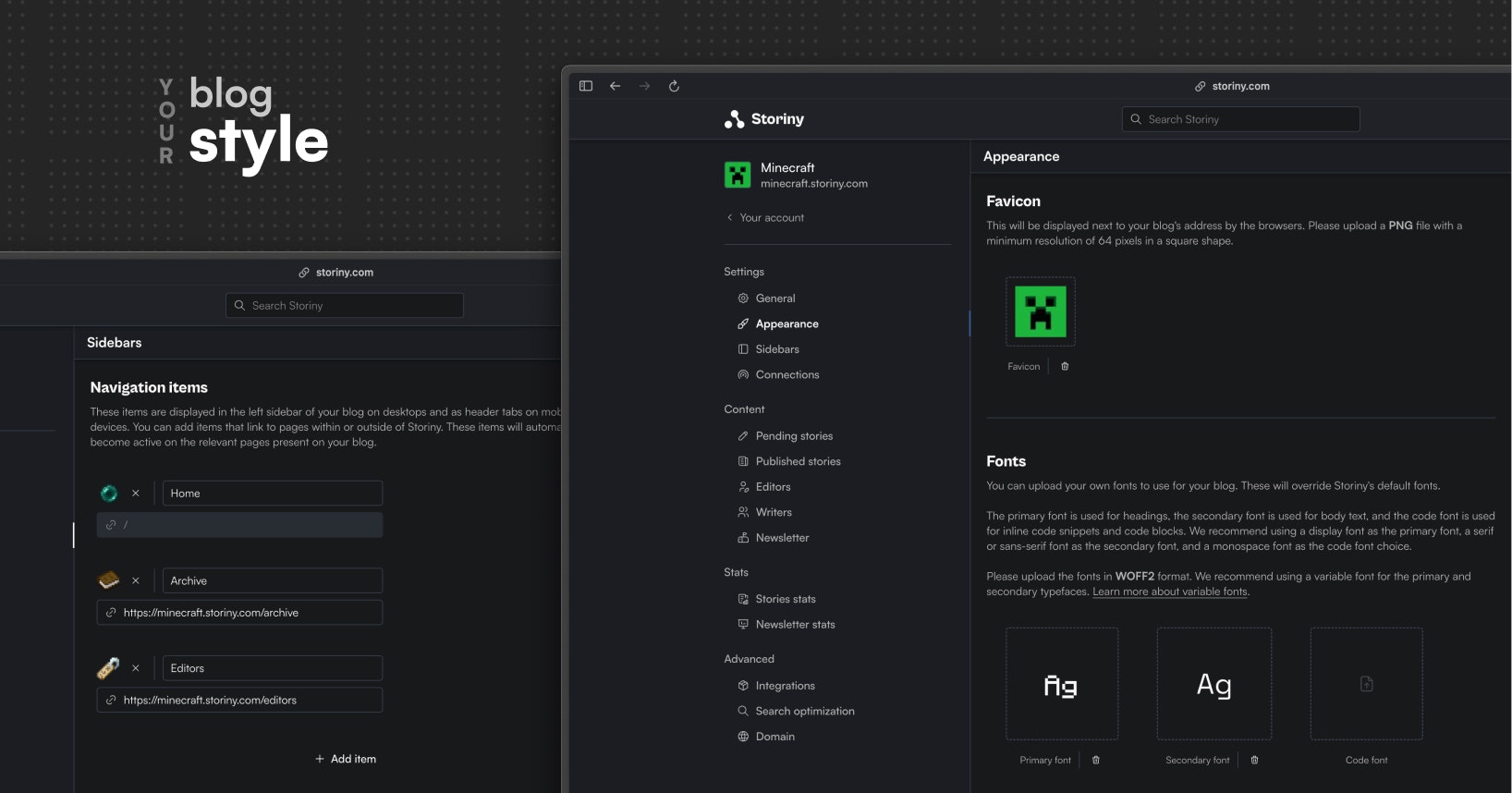1512x793 pixels.
Task: Open Pending stories
Action: pos(786,436)
